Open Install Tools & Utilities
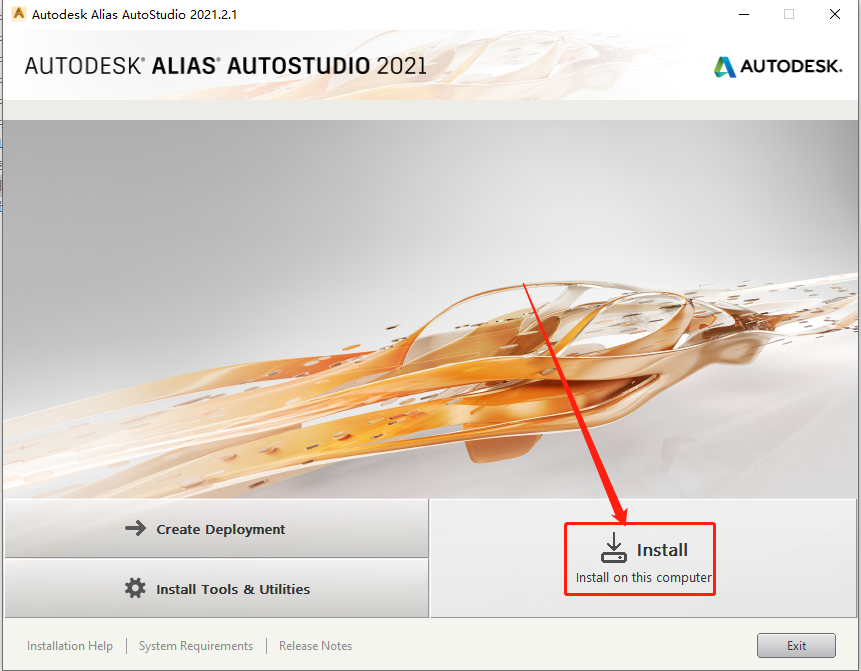Image resolution: width=861 pixels, height=671 pixels. (217, 588)
